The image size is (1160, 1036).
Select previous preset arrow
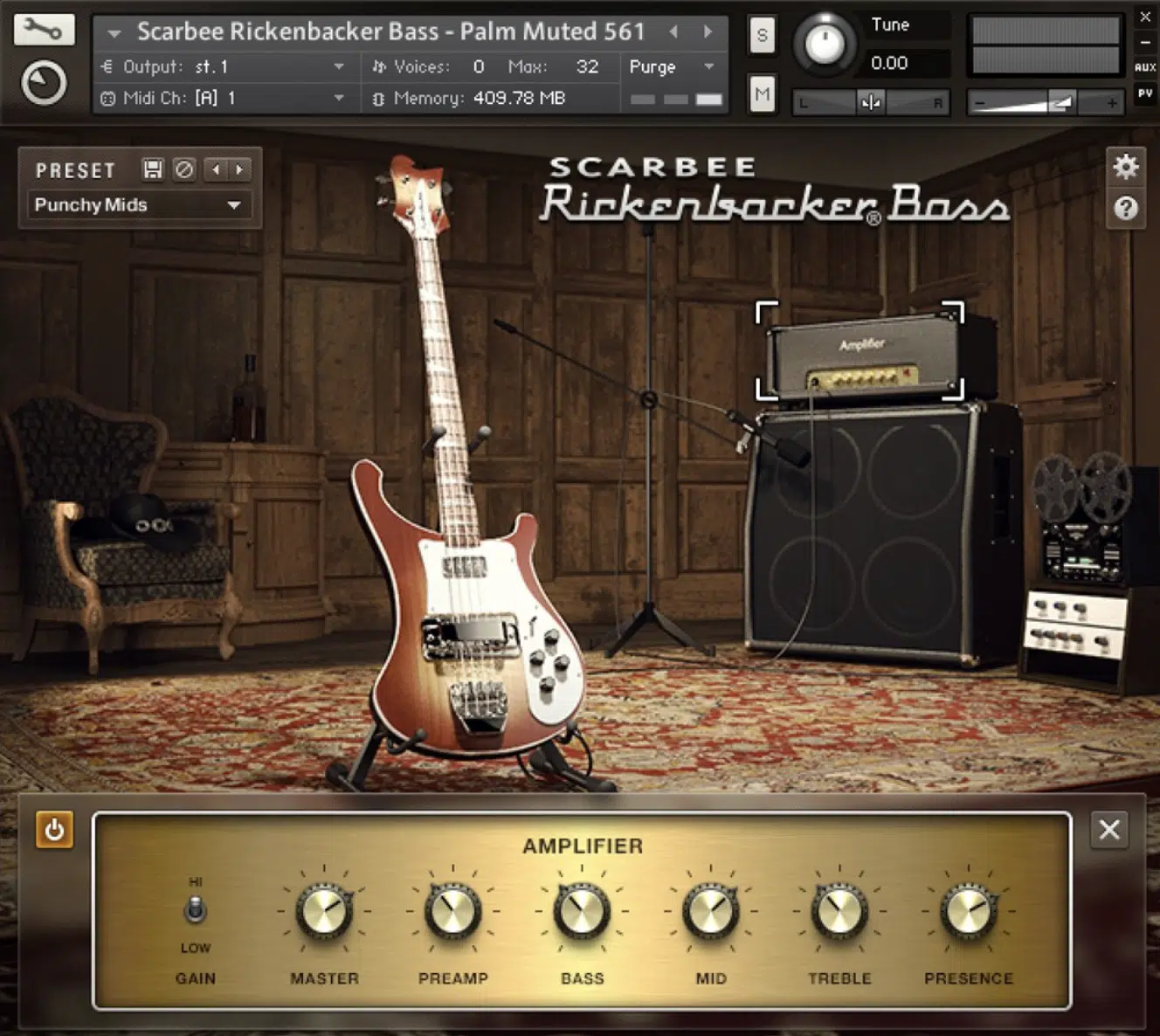(x=216, y=169)
